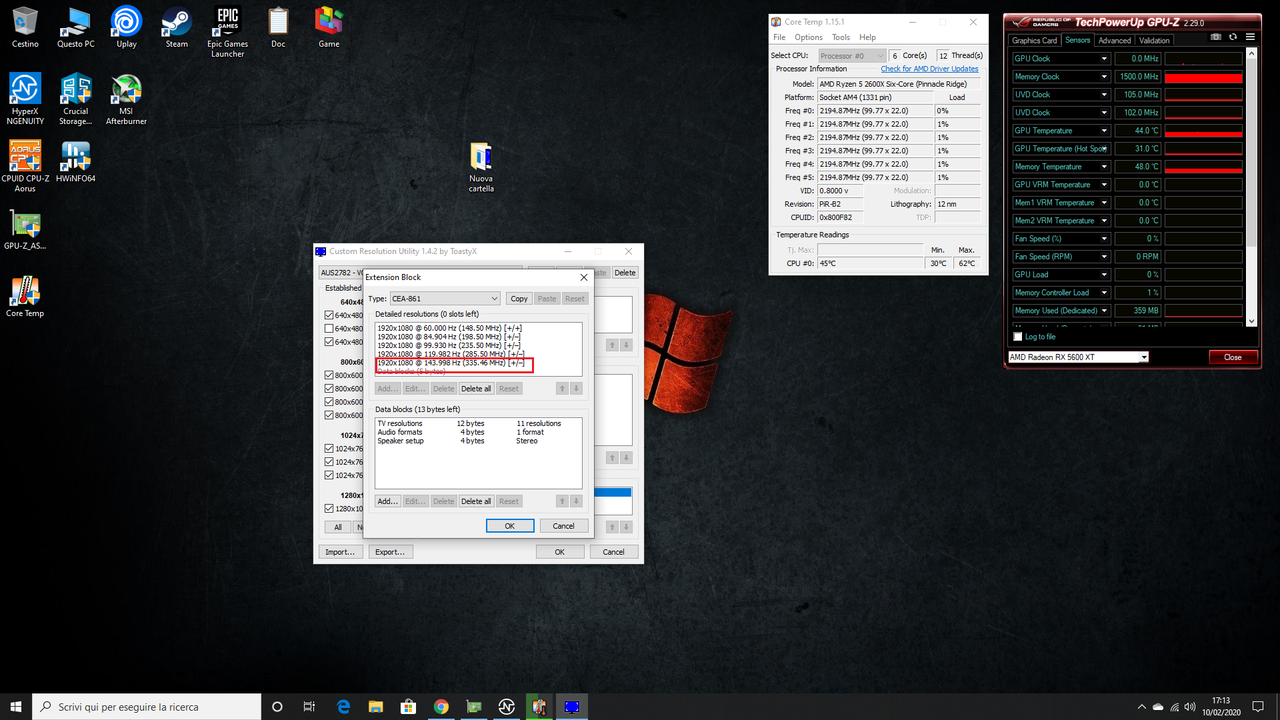Image resolution: width=1280 pixels, height=720 pixels.
Task: Open Core Temp Options menu
Action: coord(808,37)
